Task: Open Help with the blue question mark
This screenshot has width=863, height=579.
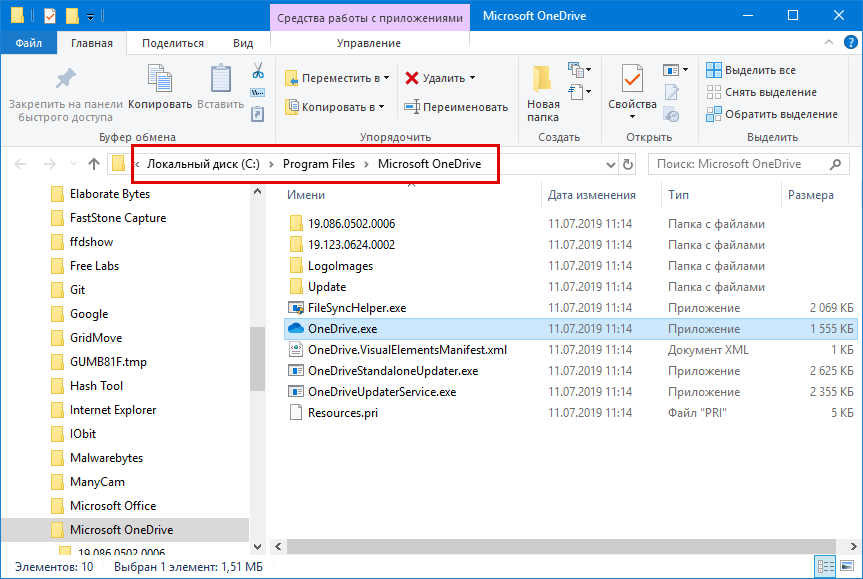Action: click(850, 42)
